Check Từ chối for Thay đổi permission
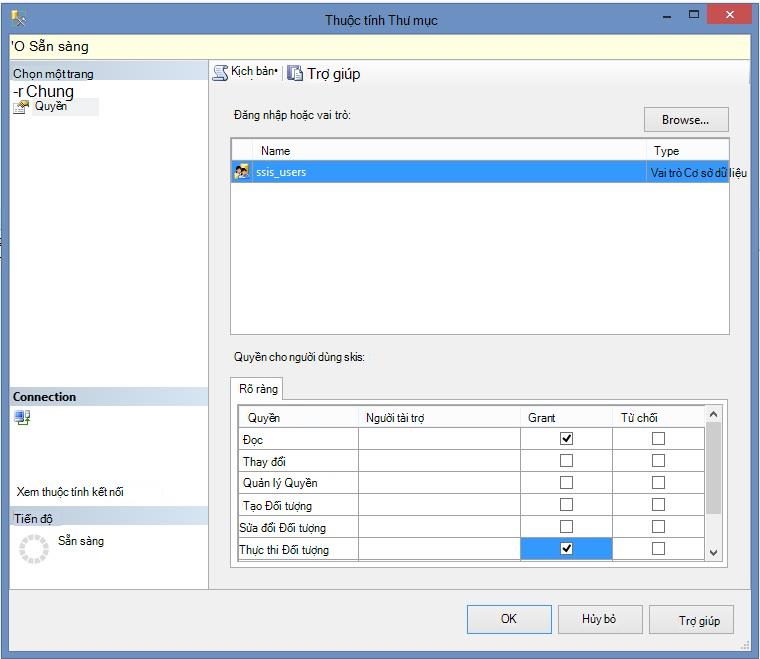 [658, 460]
